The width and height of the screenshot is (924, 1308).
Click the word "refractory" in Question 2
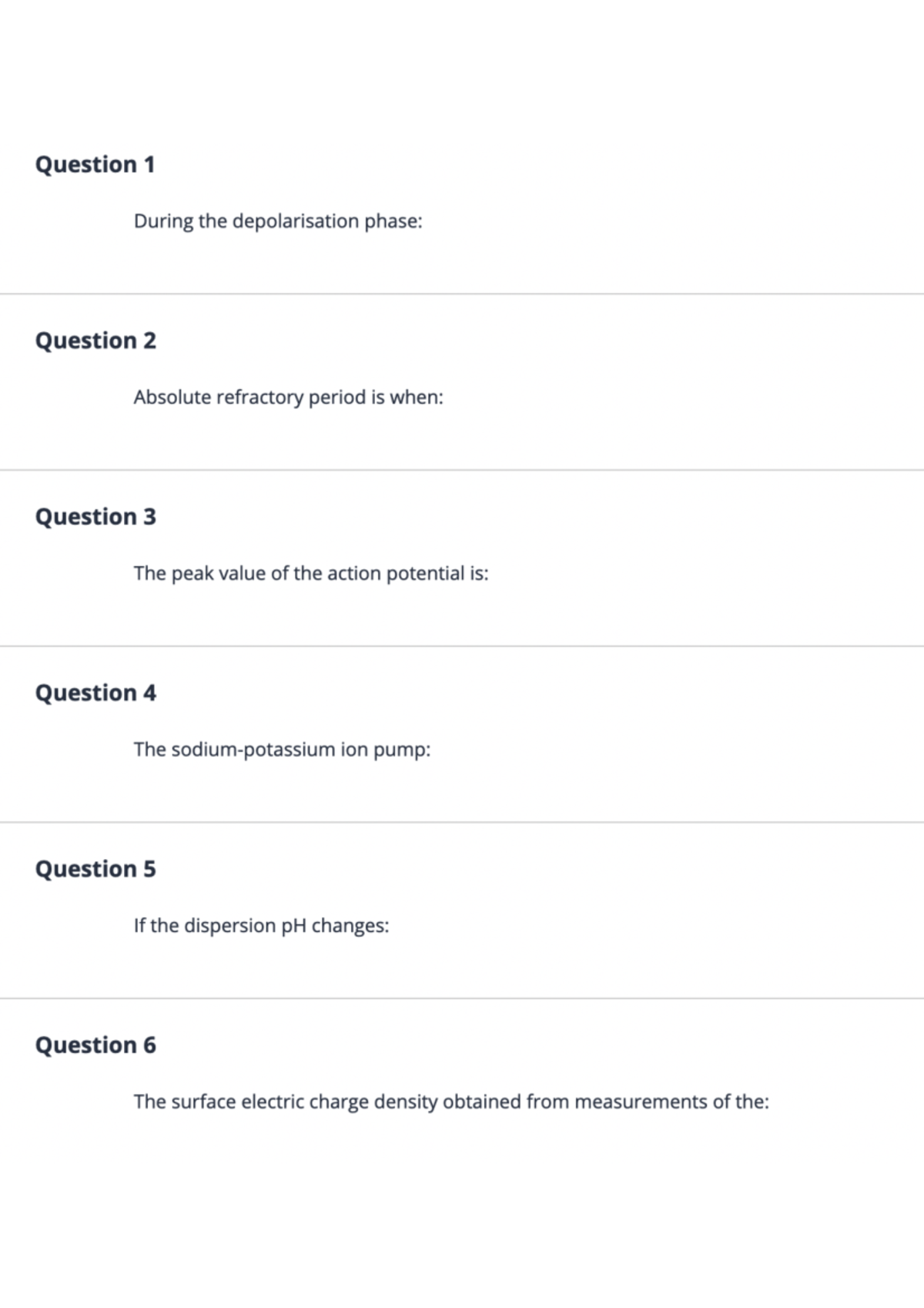259,397
